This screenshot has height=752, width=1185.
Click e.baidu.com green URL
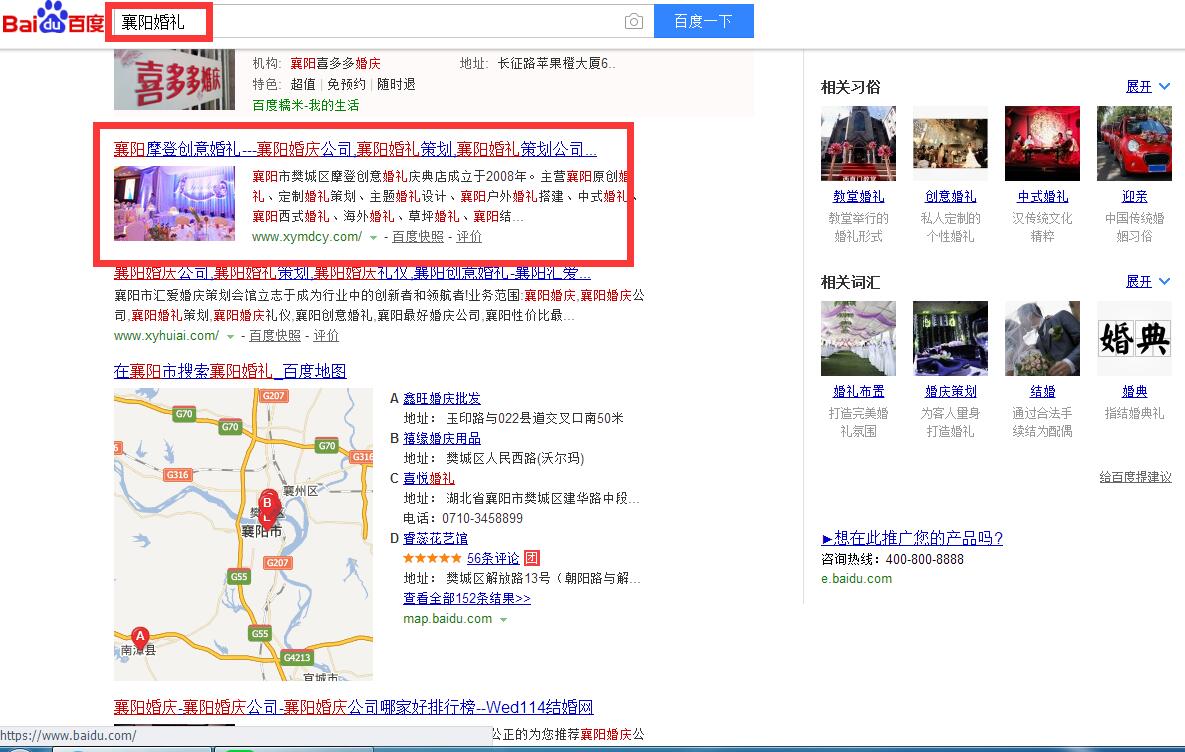click(856, 579)
